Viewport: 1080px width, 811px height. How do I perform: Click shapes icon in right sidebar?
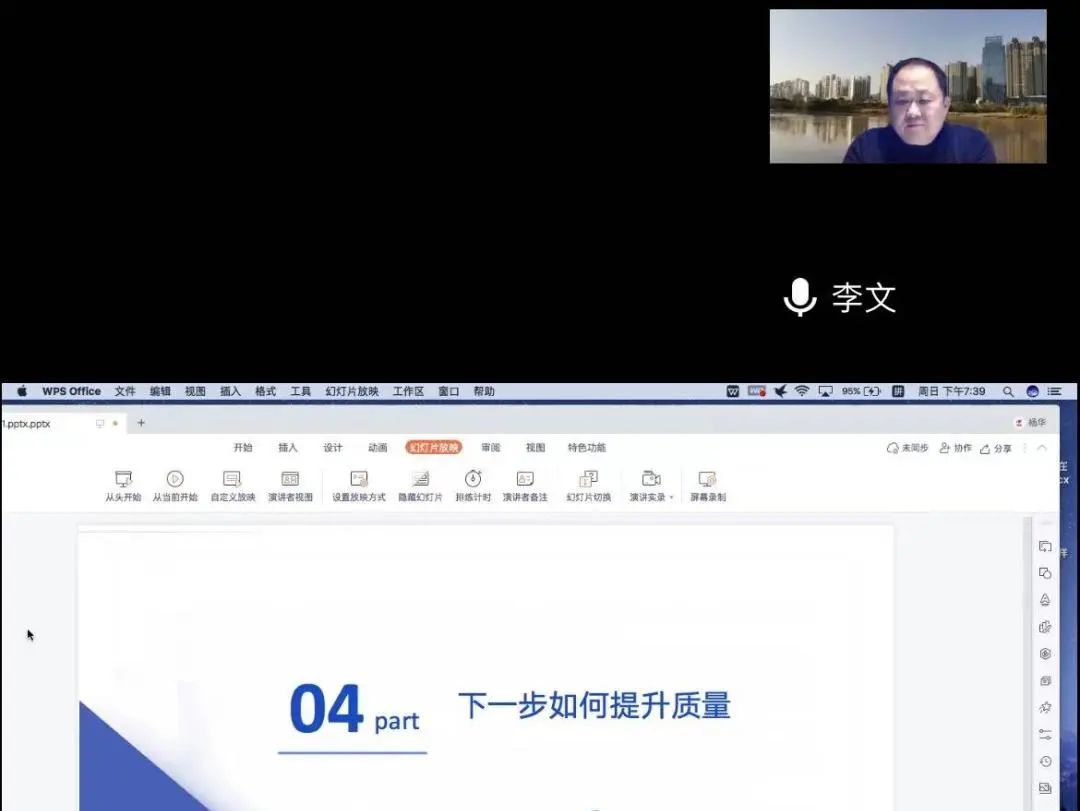1045,573
